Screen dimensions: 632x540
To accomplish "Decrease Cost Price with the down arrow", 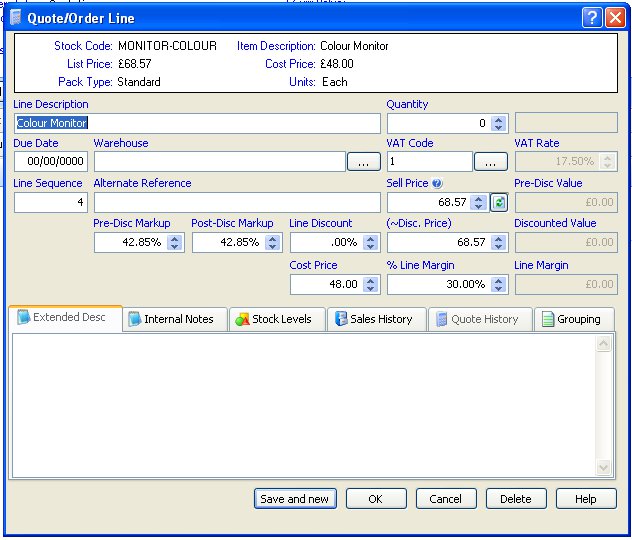I will click(x=370, y=288).
